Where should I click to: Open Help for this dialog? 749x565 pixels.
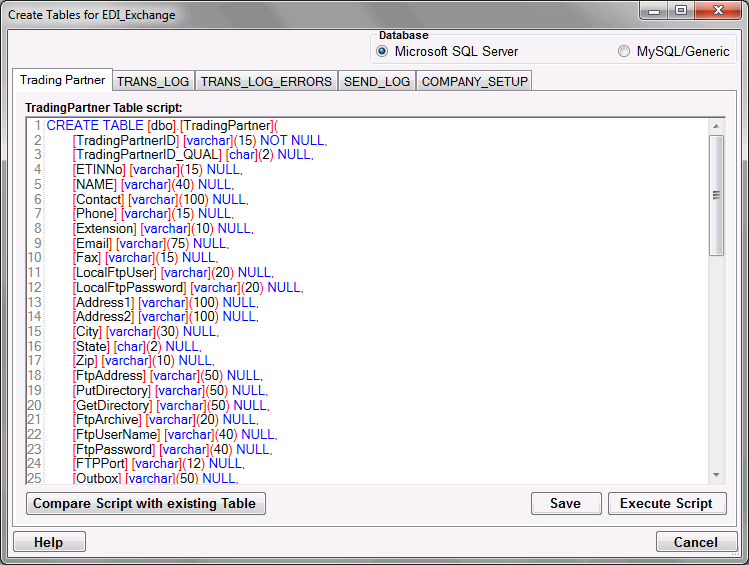click(x=49, y=542)
